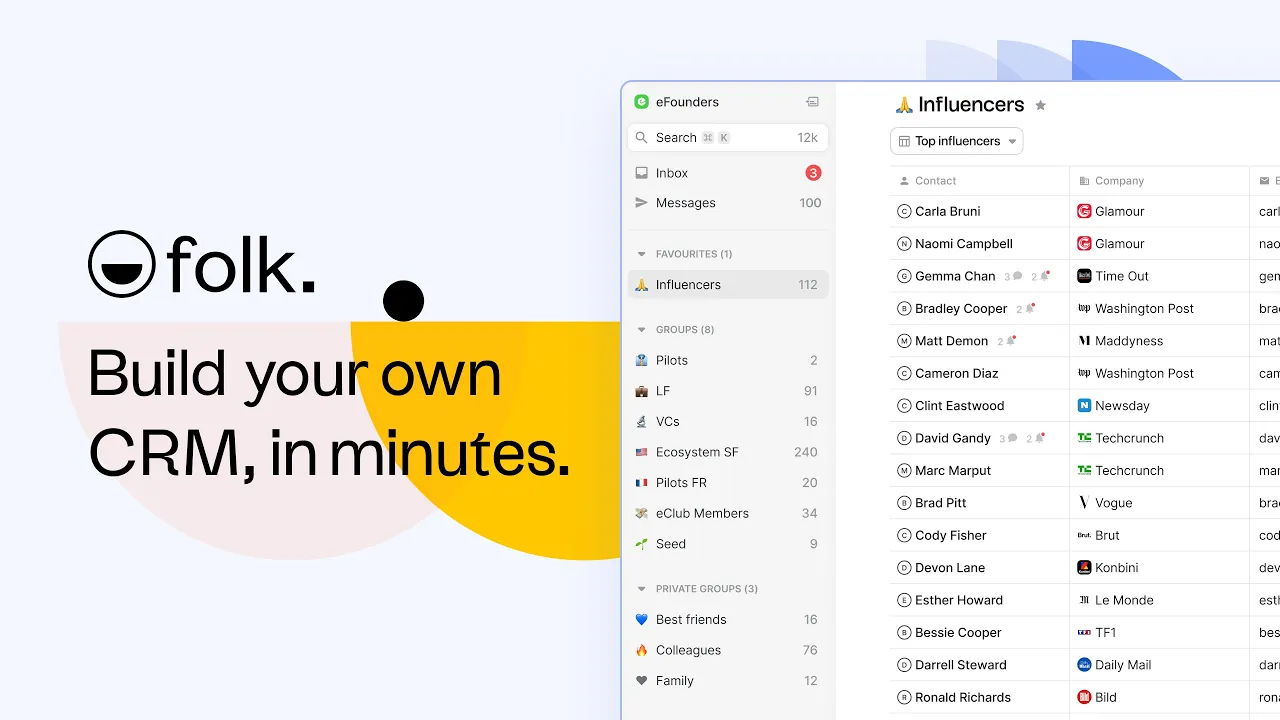Click the green eFounders workspace icon
The width and height of the screenshot is (1280, 720).
[642, 102]
